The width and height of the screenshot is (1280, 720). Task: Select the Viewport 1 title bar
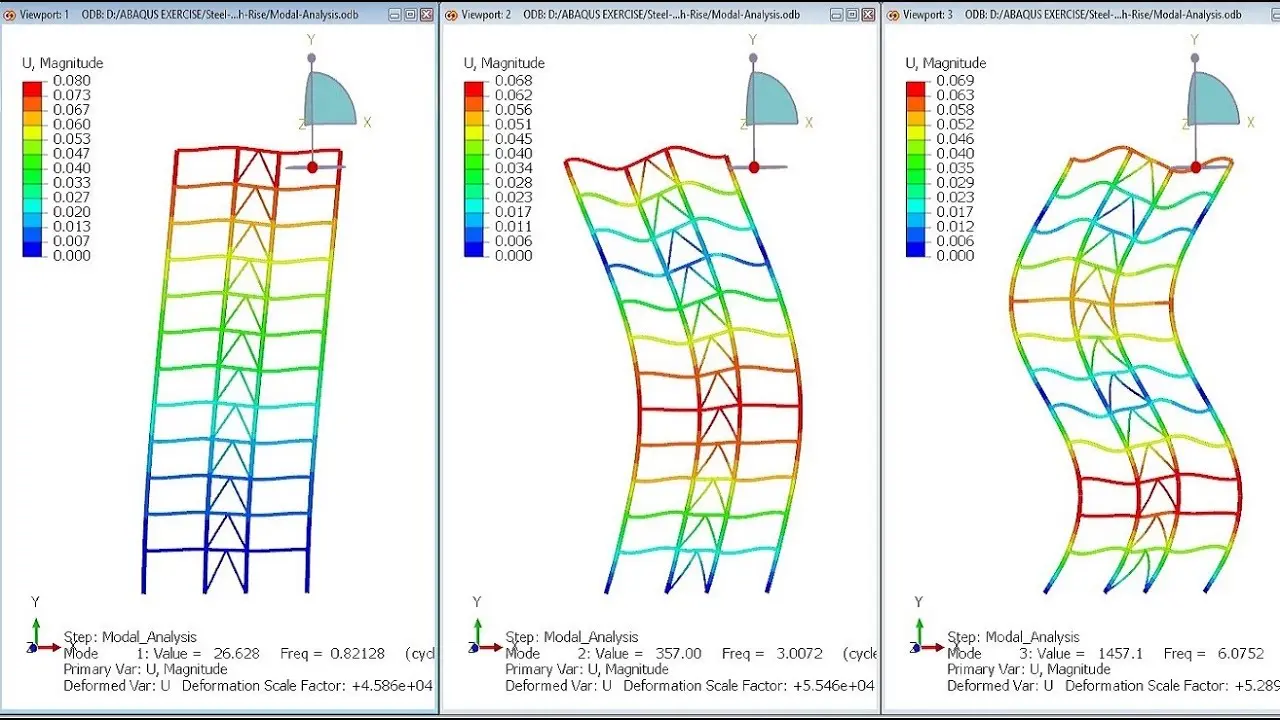[219, 15]
